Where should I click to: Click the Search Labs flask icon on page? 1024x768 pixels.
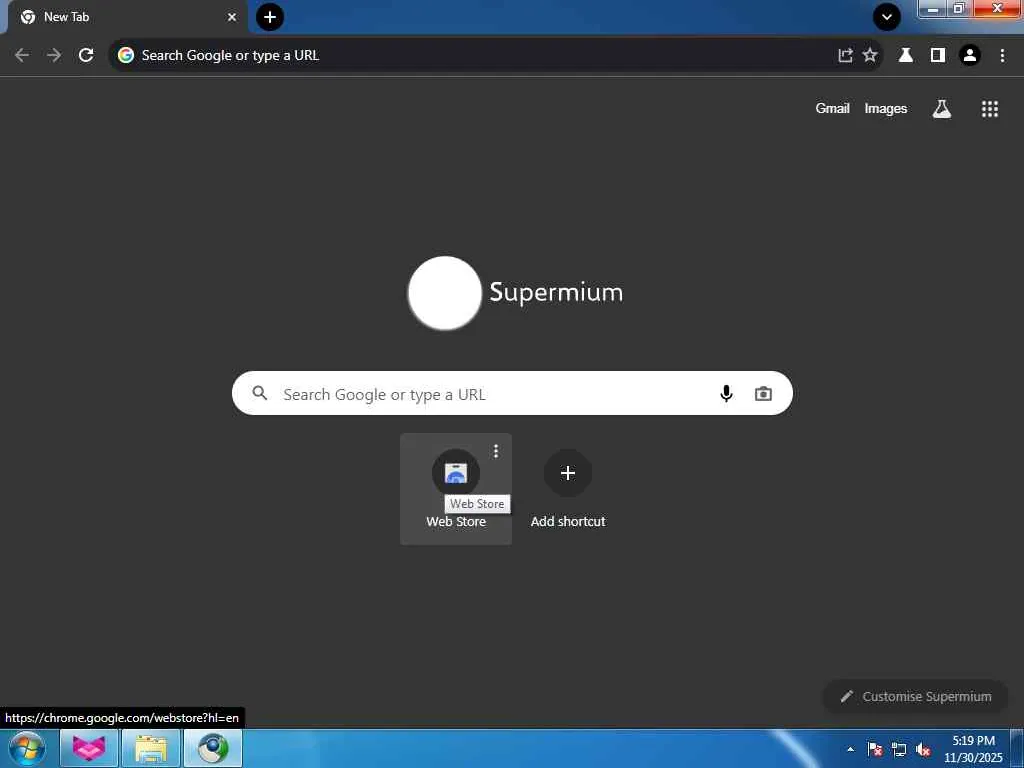coord(942,108)
